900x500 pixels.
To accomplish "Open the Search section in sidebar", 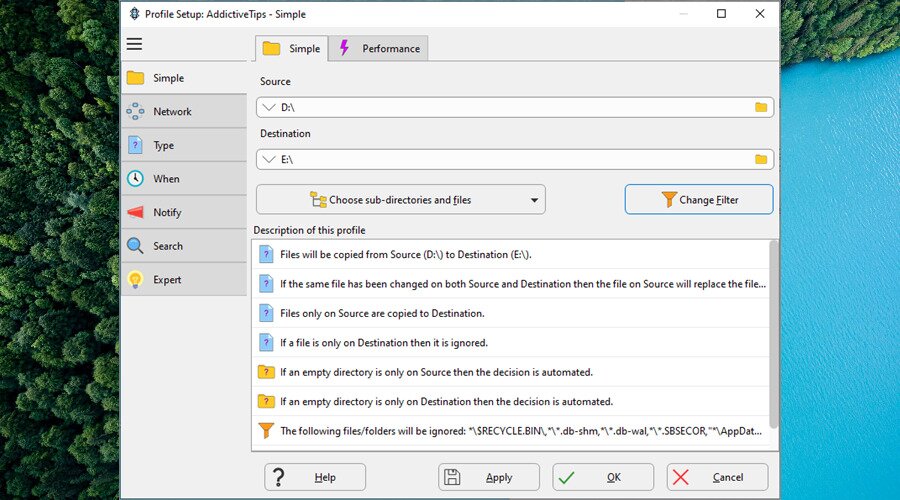I will [x=184, y=246].
